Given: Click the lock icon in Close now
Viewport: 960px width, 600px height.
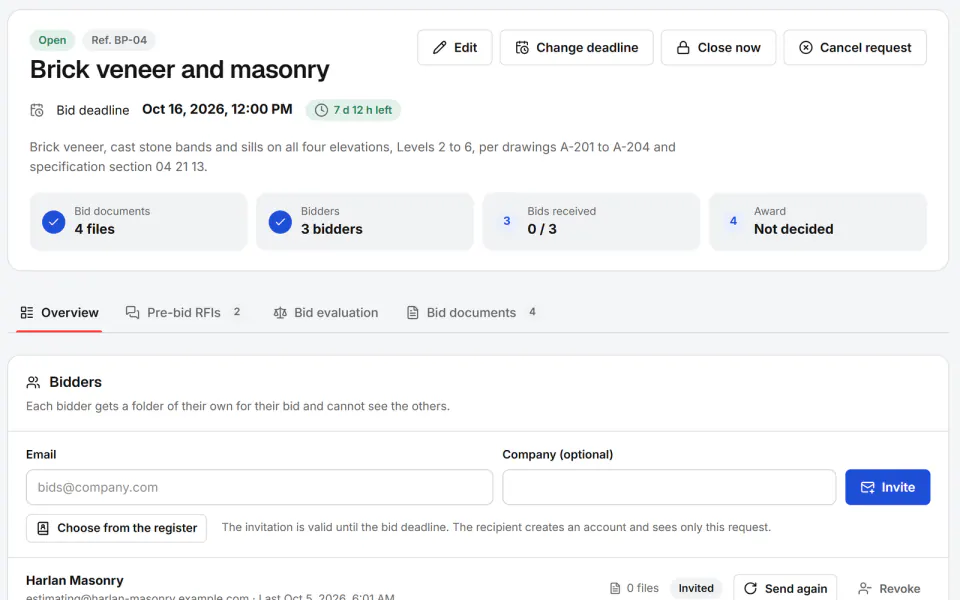Looking at the screenshot, I should coord(683,48).
